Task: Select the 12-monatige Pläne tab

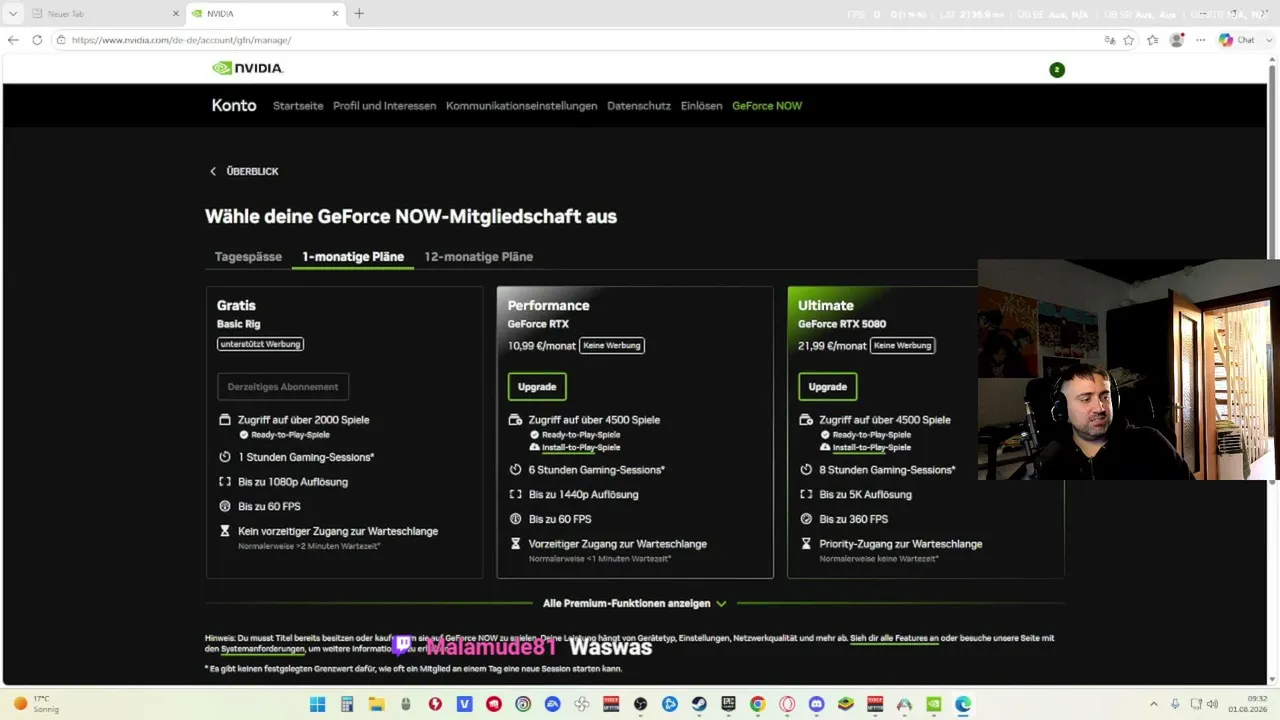Action: tap(478, 257)
